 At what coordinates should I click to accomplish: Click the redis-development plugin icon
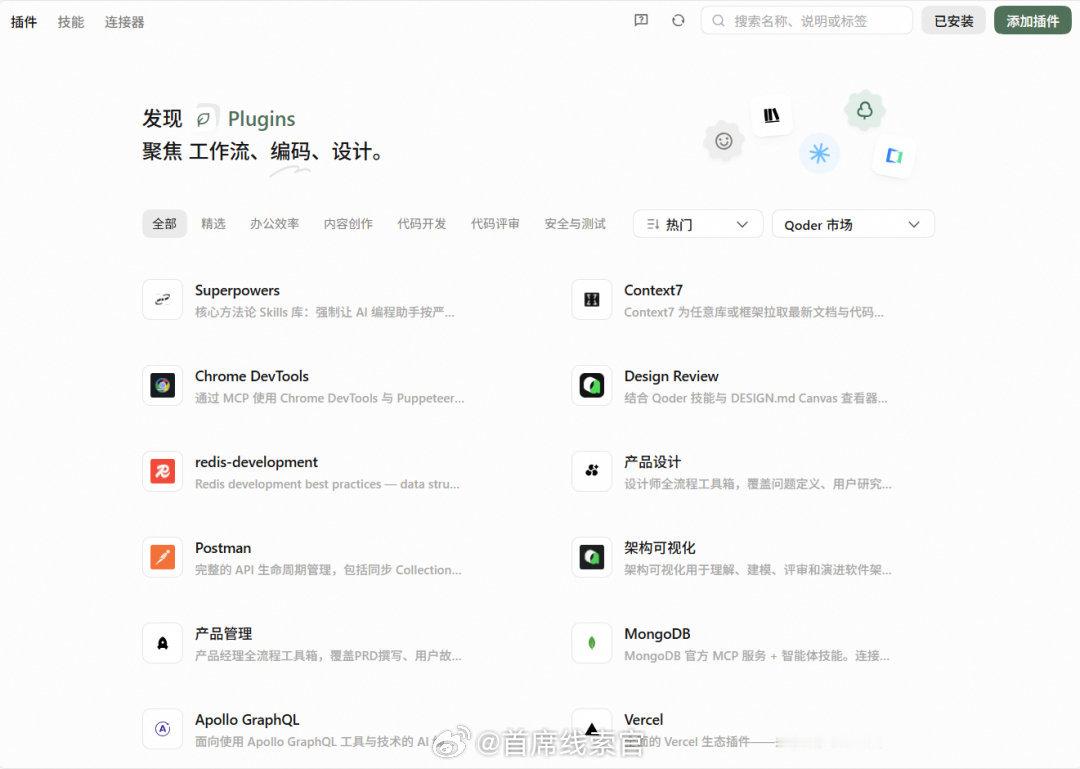163,471
